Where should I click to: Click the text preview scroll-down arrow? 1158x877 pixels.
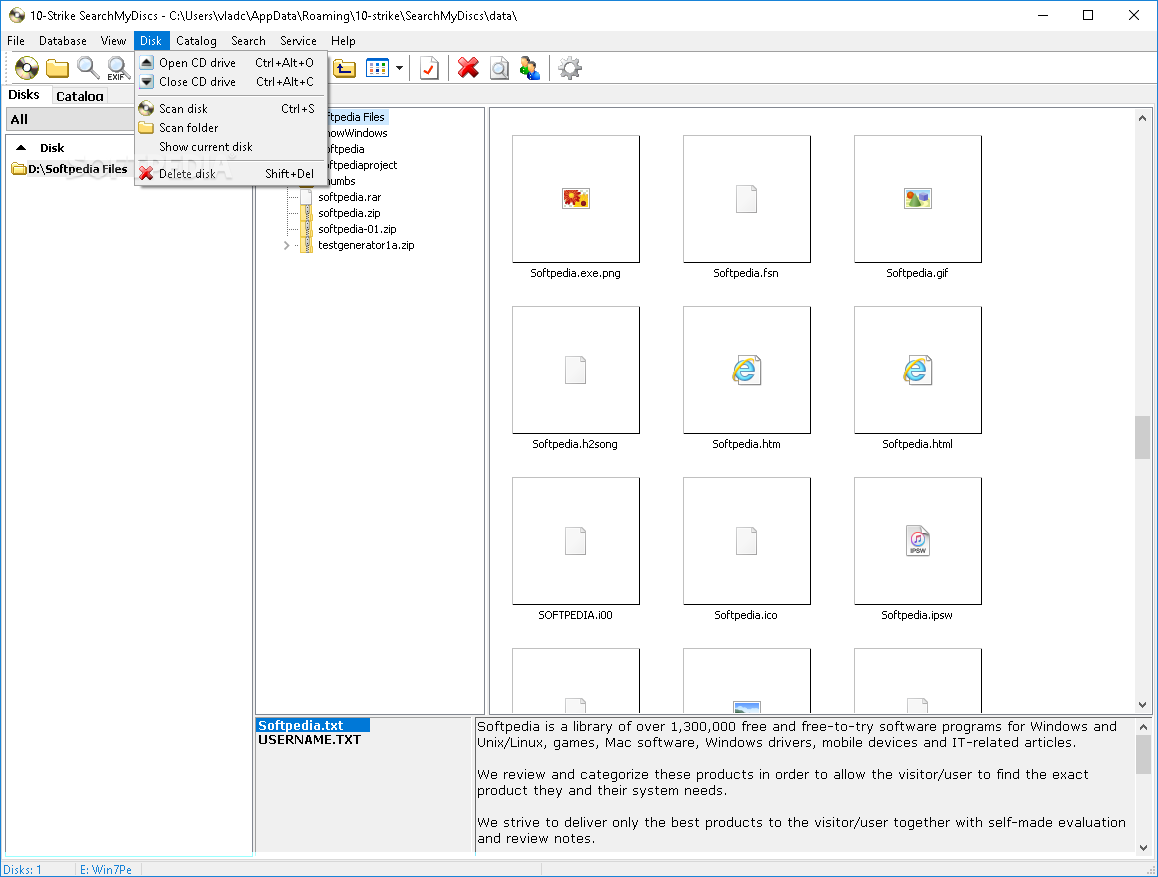point(1143,847)
